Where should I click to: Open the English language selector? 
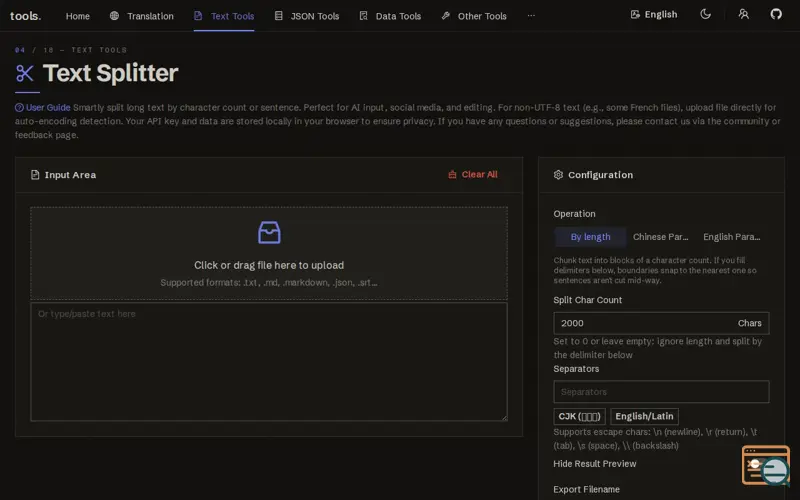[654, 14]
